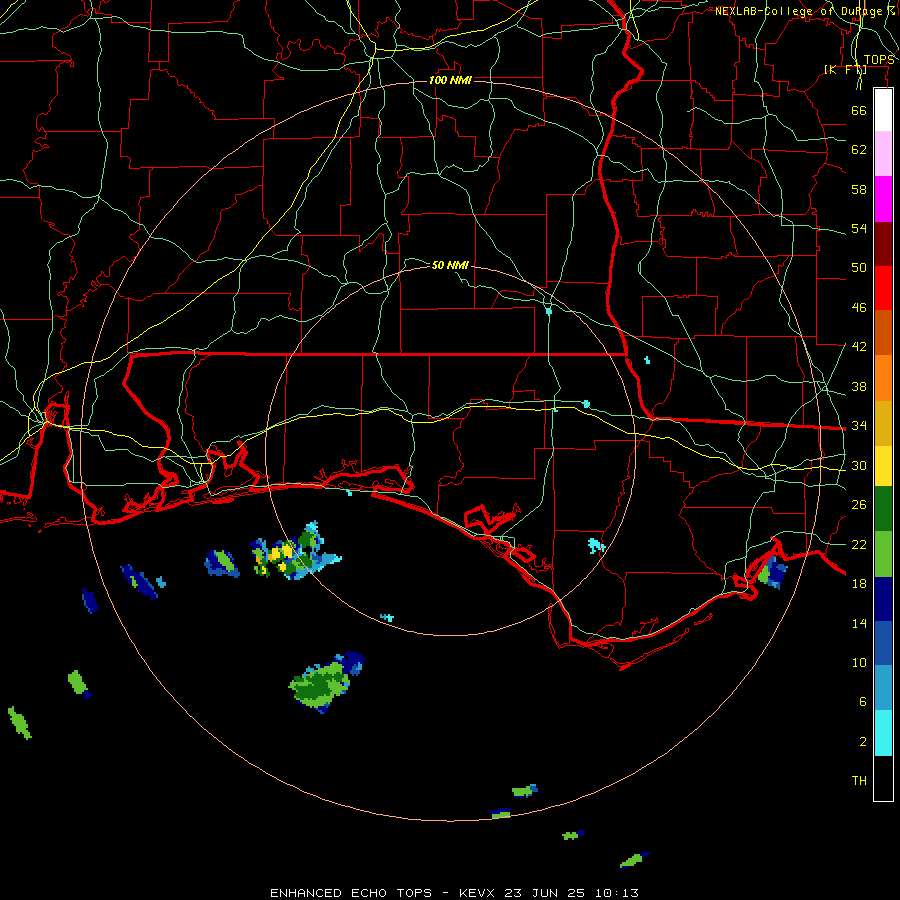Image resolution: width=900 pixels, height=900 pixels.
Task: Click the "22" legend value
Action: 859,544
